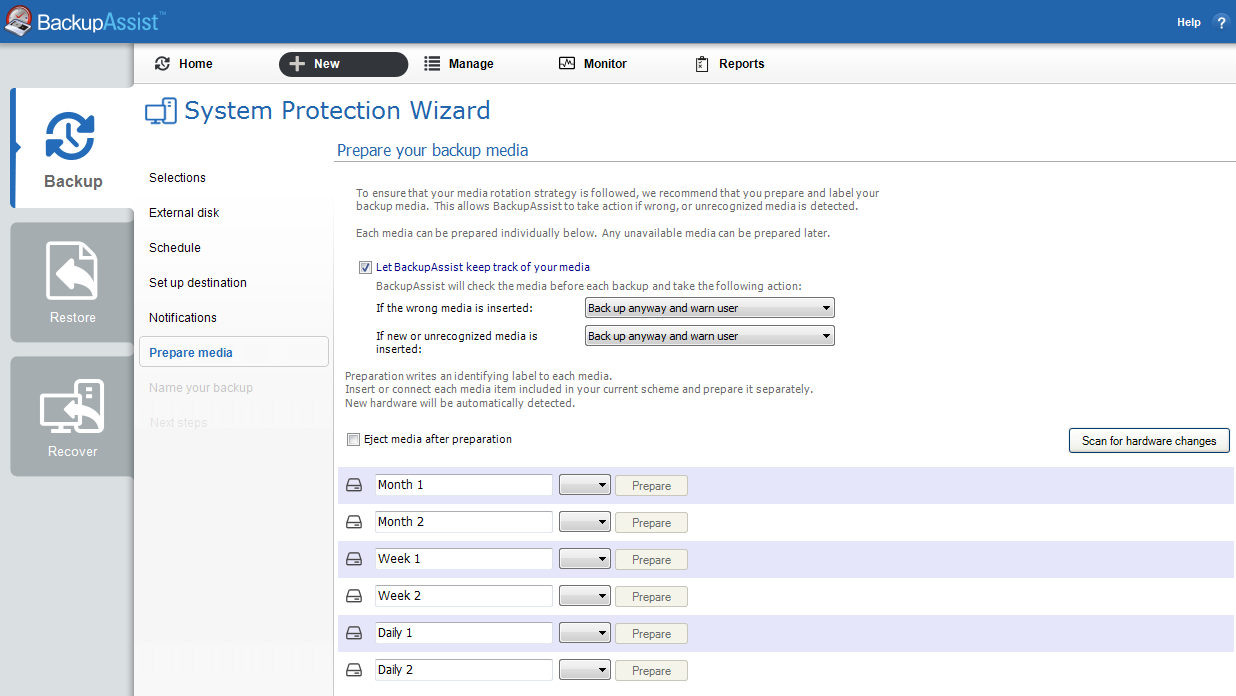Screen dimensions: 1236x696
Task: Uncheck Let BackupAssist keep track of media
Action: pos(365,268)
